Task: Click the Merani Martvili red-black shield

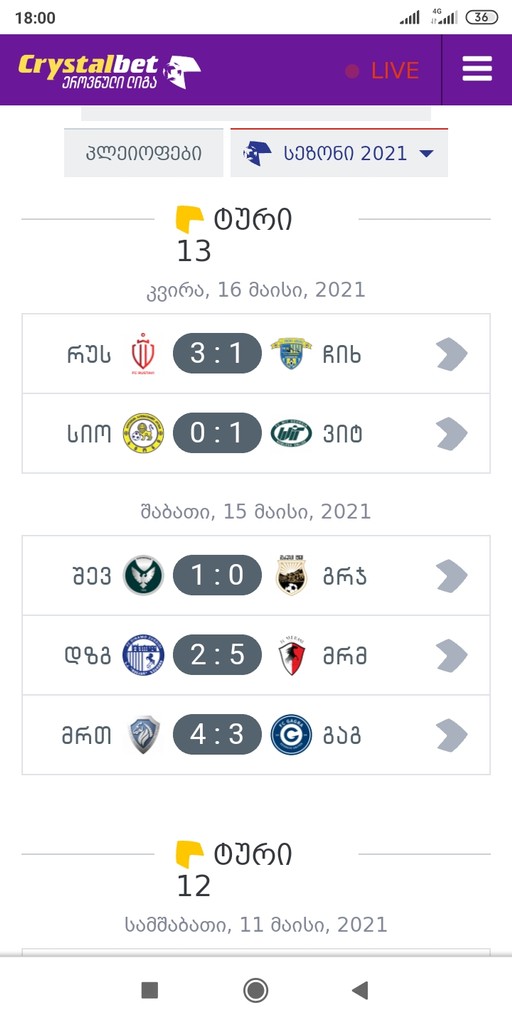Action: point(291,655)
